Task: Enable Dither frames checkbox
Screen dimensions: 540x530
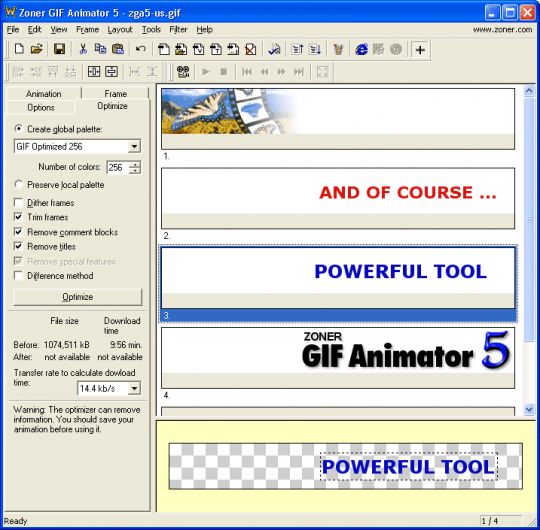Action: click(x=18, y=202)
